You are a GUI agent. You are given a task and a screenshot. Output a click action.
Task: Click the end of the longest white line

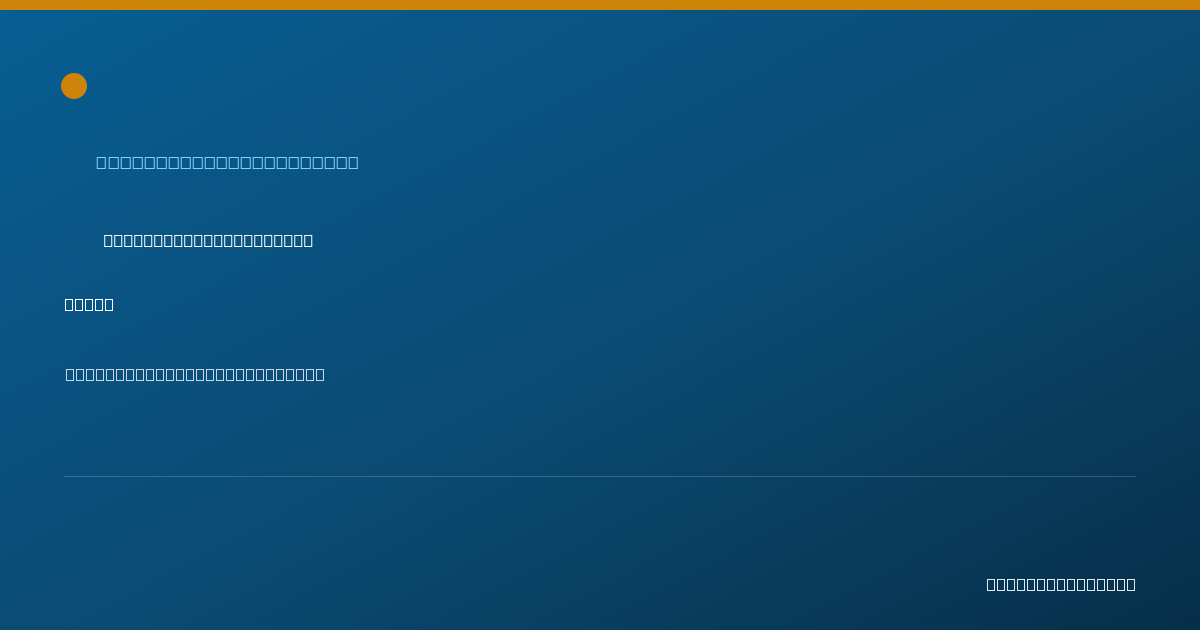(x=320, y=374)
